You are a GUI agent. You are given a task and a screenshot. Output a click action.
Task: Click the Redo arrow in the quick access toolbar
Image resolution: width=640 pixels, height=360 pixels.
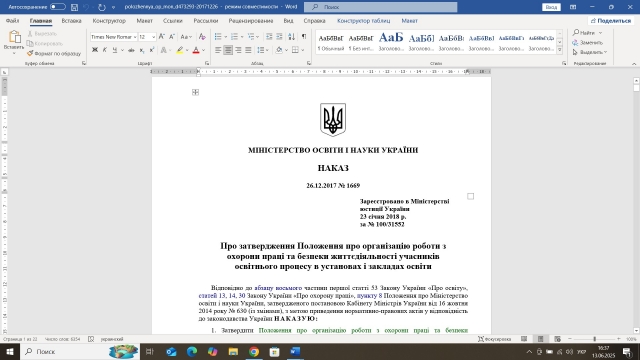coord(102,7)
